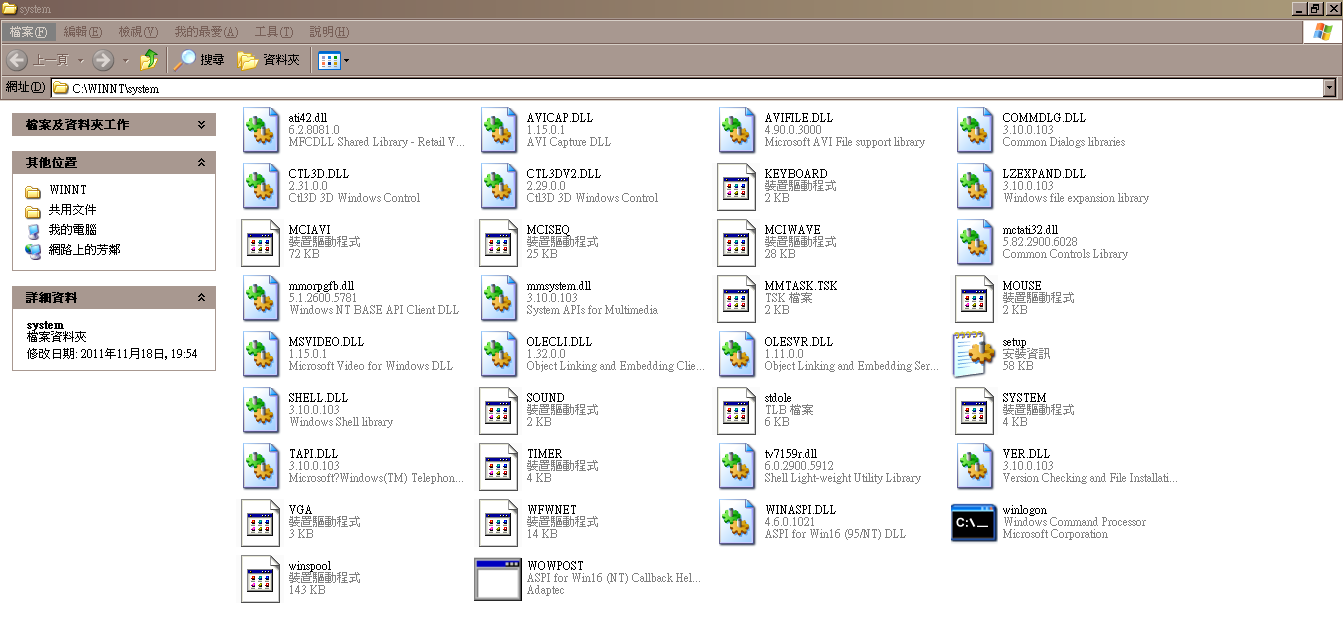Go to the WINNT folder link
The width and height of the screenshot is (1343, 638).
pos(68,190)
